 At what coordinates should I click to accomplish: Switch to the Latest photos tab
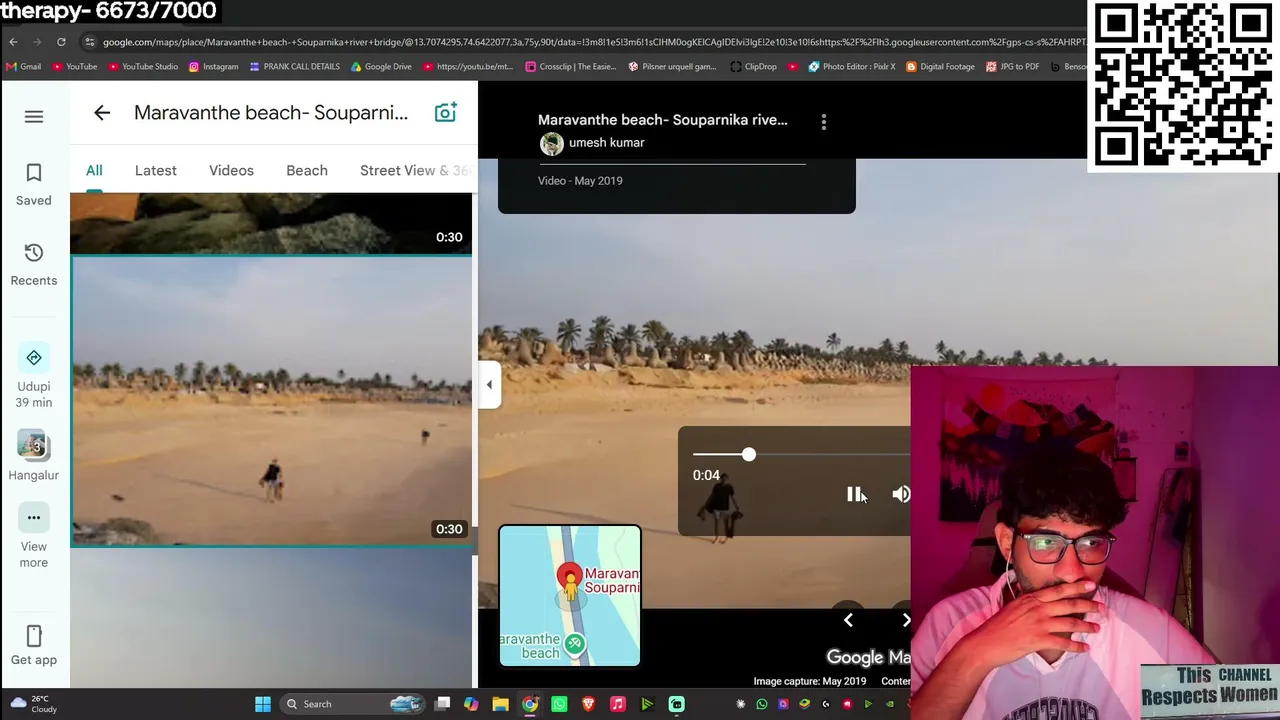click(156, 170)
